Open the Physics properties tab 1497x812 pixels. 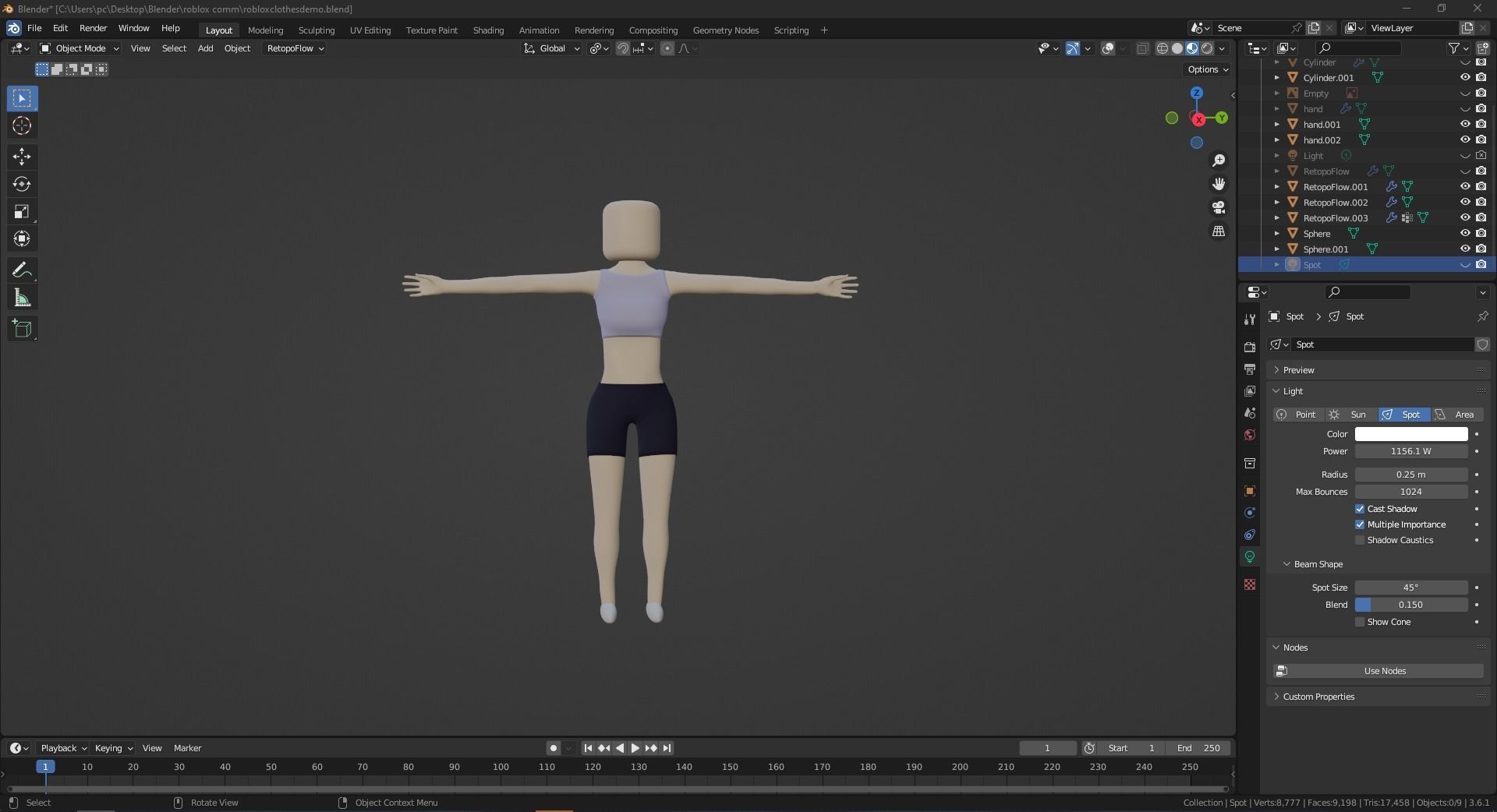coord(1250,513)
